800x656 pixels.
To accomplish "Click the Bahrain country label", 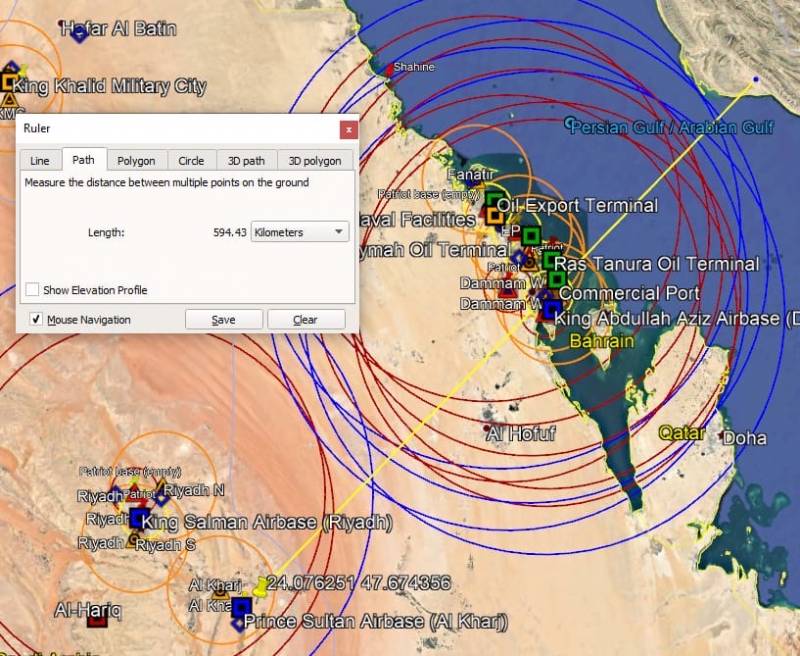I will (x=602, y=341).
